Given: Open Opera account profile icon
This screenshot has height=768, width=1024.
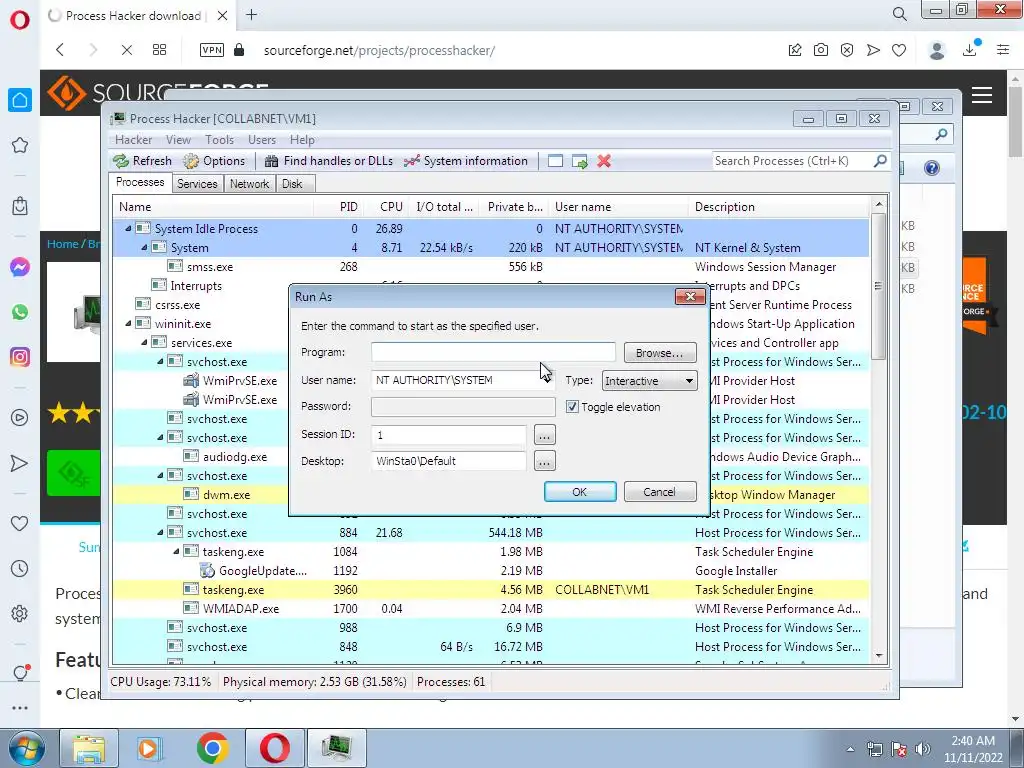Looking at the screenshot, I should point(937,50).
